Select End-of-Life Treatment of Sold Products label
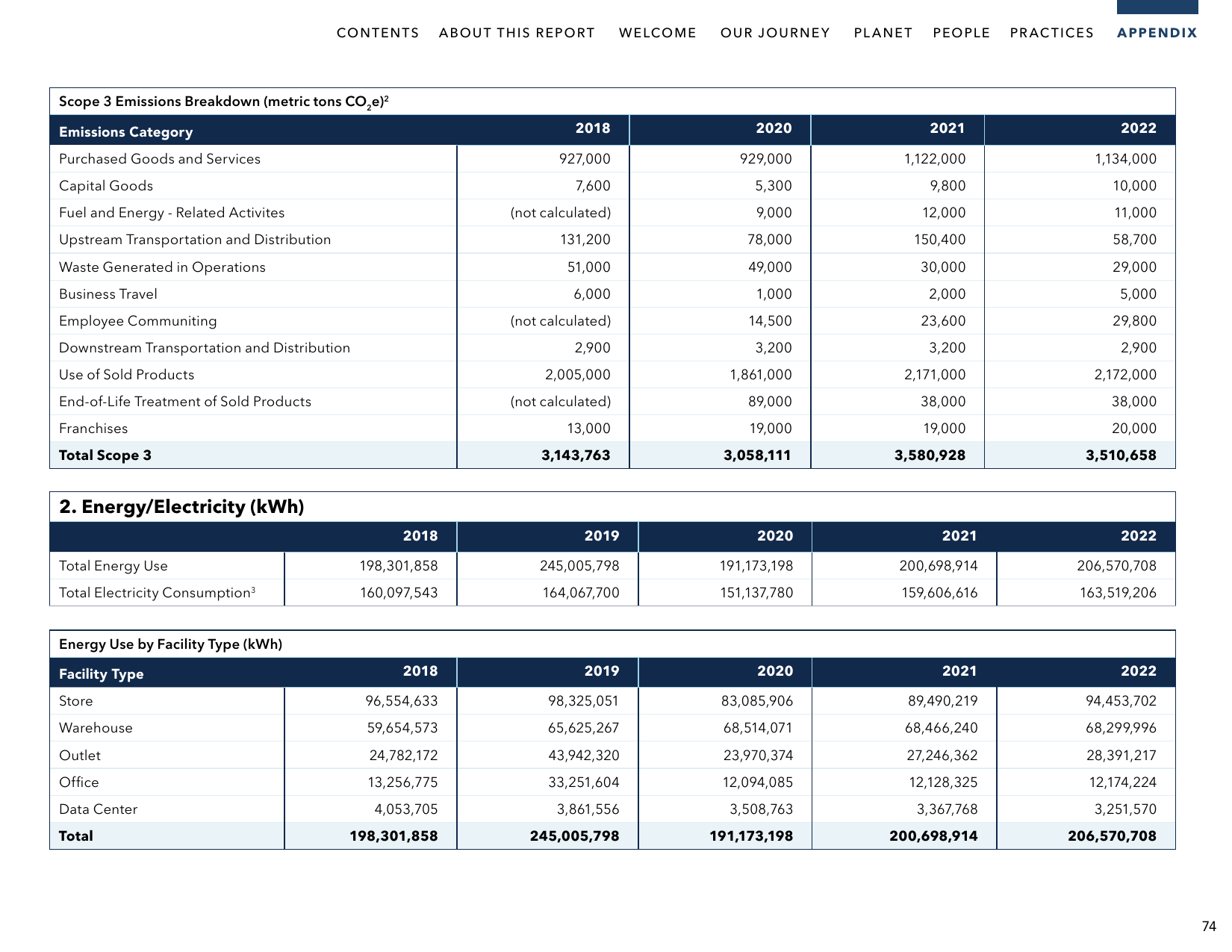Screen dimensions: 1232x952 coord(185,402)
